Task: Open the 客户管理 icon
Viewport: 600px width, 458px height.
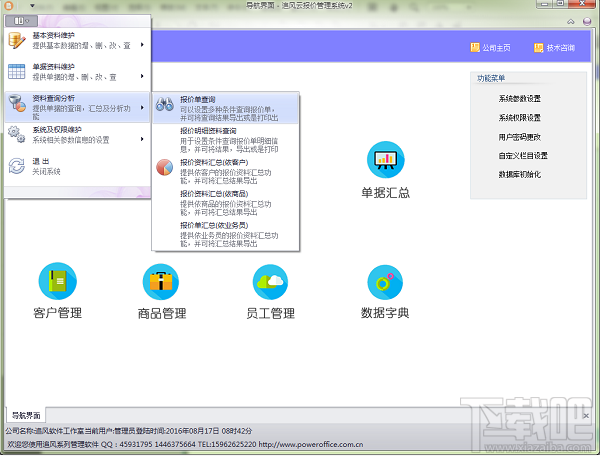Action: tap(58, 281)
